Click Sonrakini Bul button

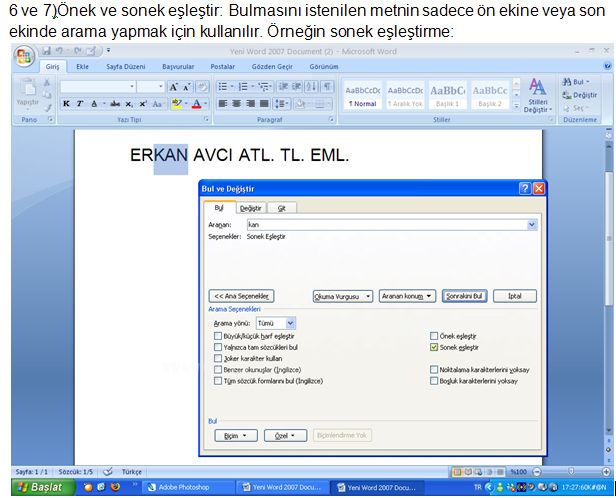(464, 296)
